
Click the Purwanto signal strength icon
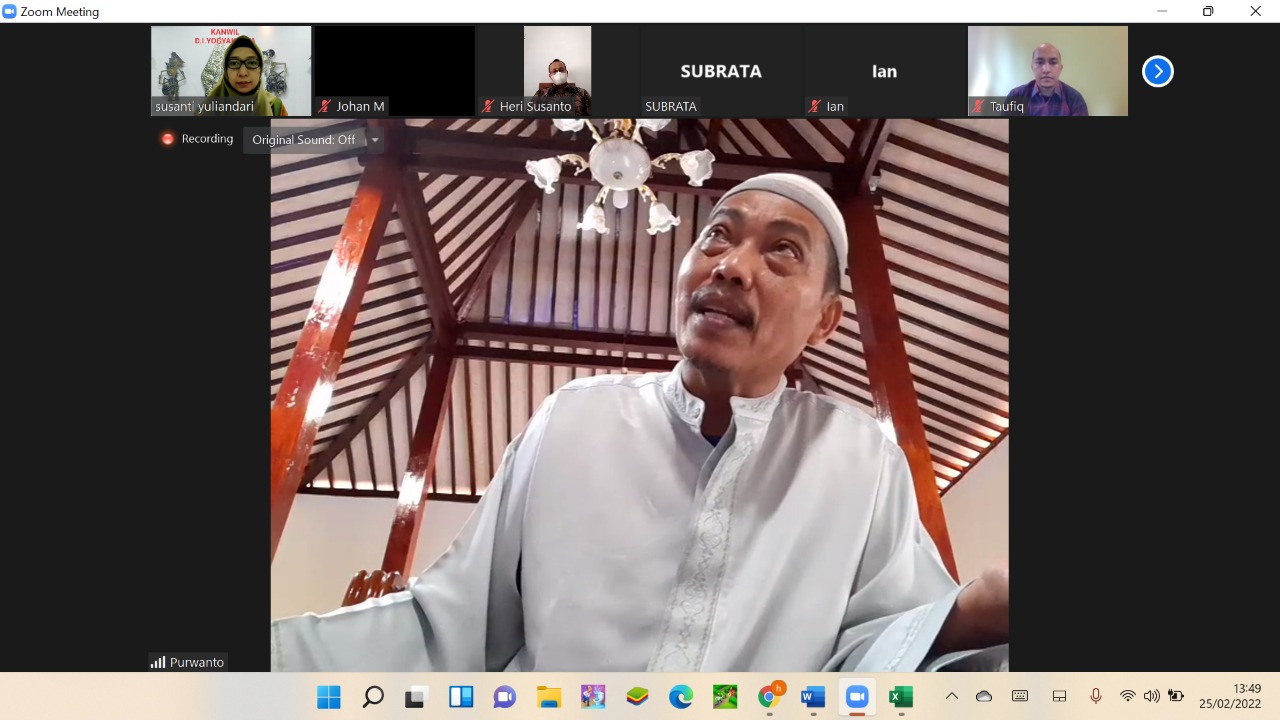pyautogui.click(x=158, y=662)
